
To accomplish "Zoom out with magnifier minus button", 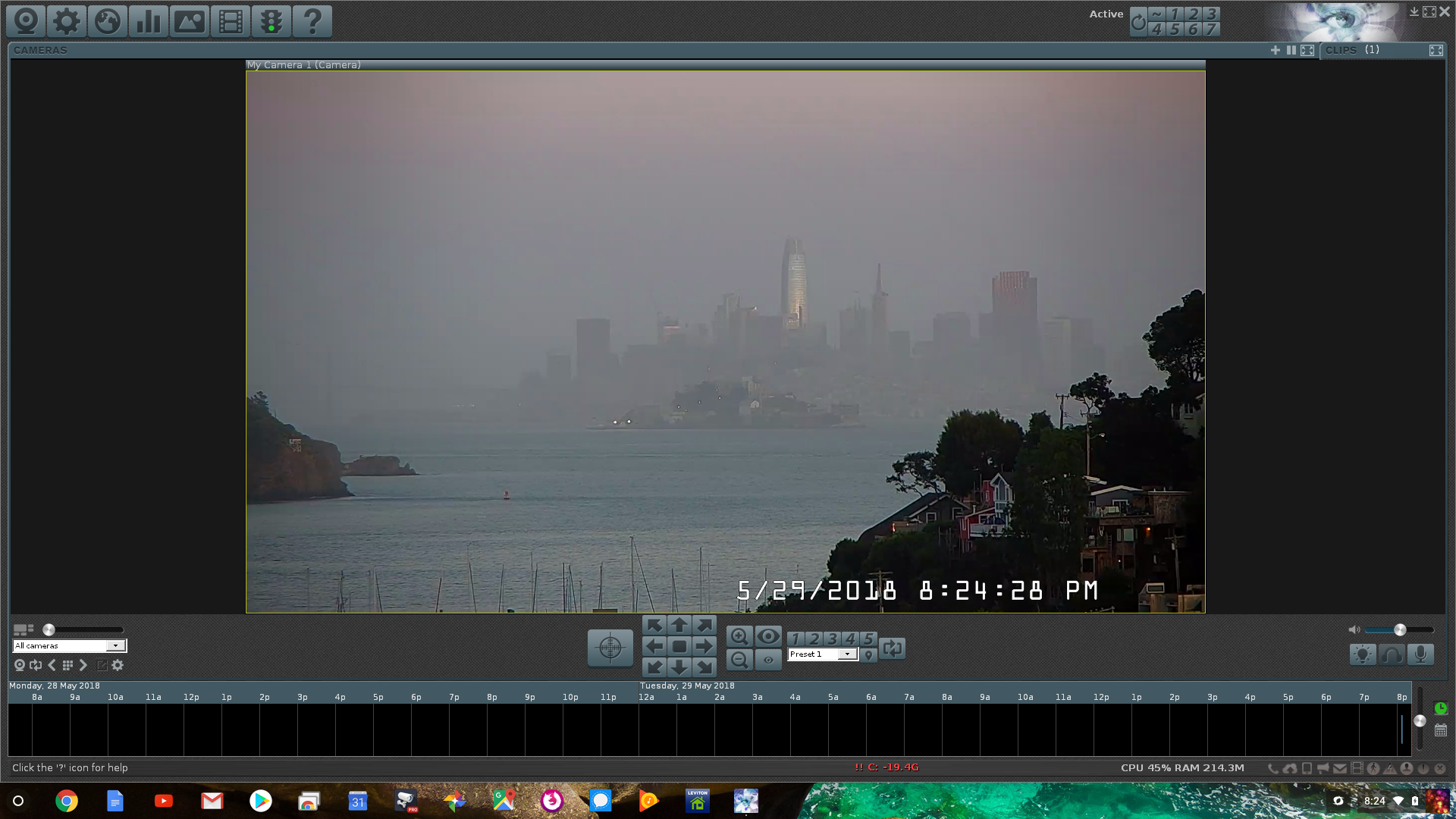I will [739, 660].
